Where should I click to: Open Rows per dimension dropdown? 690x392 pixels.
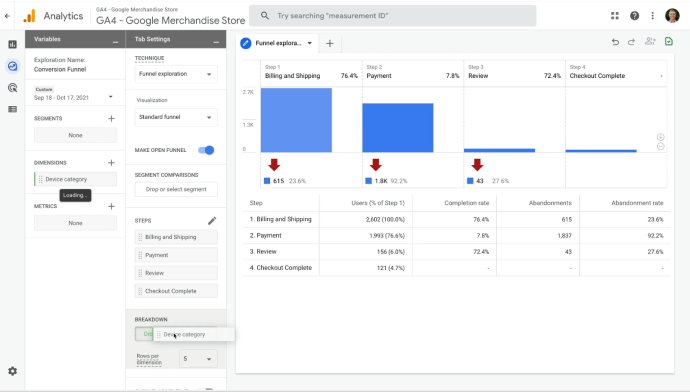198,359
